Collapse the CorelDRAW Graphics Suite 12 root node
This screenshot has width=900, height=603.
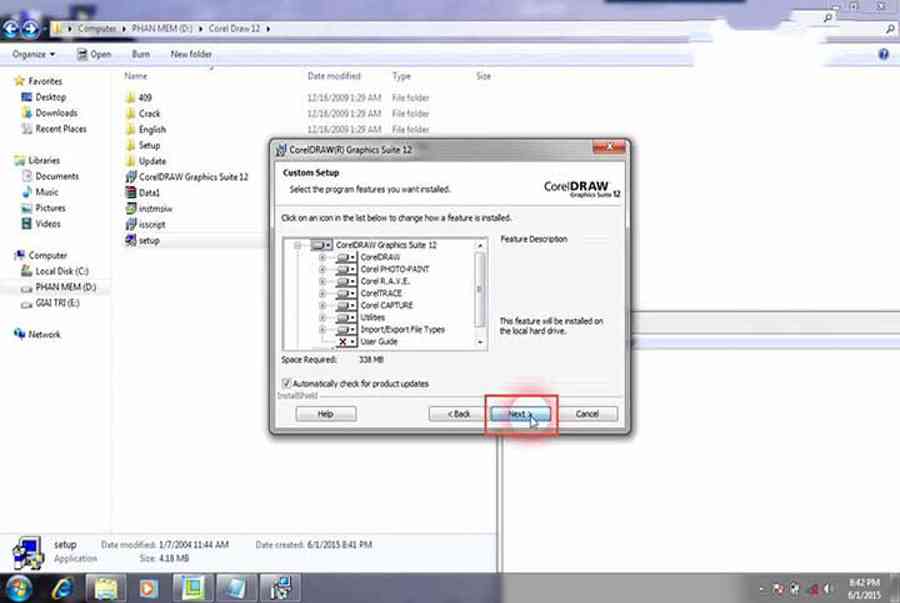(298, 245)
